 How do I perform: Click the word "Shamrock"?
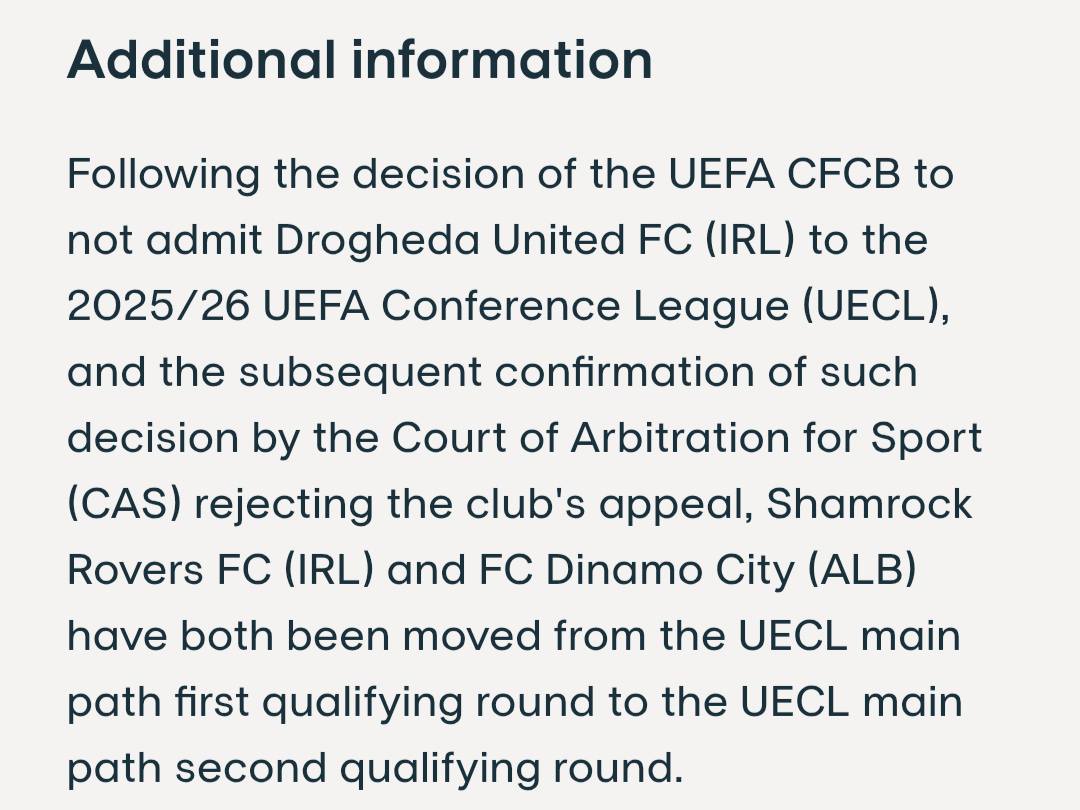click(869, 504)
